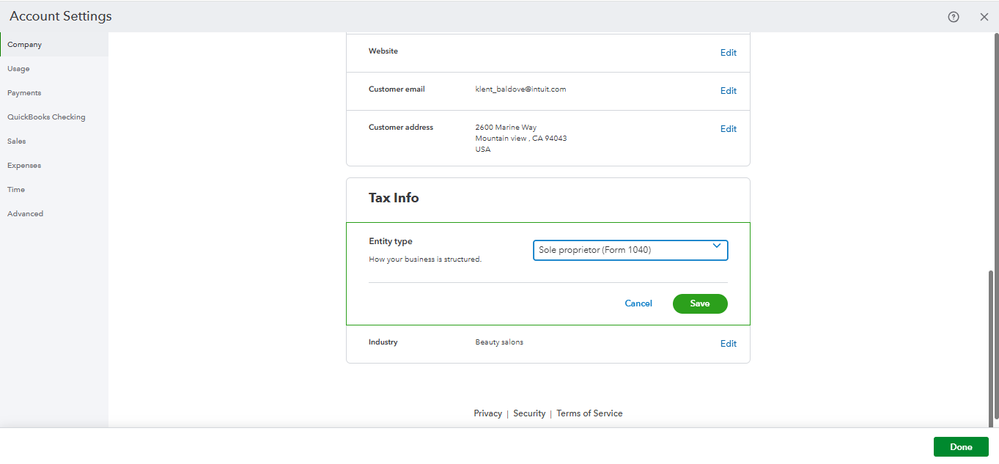
Task: Open the Privacy link
Action: 488,413
